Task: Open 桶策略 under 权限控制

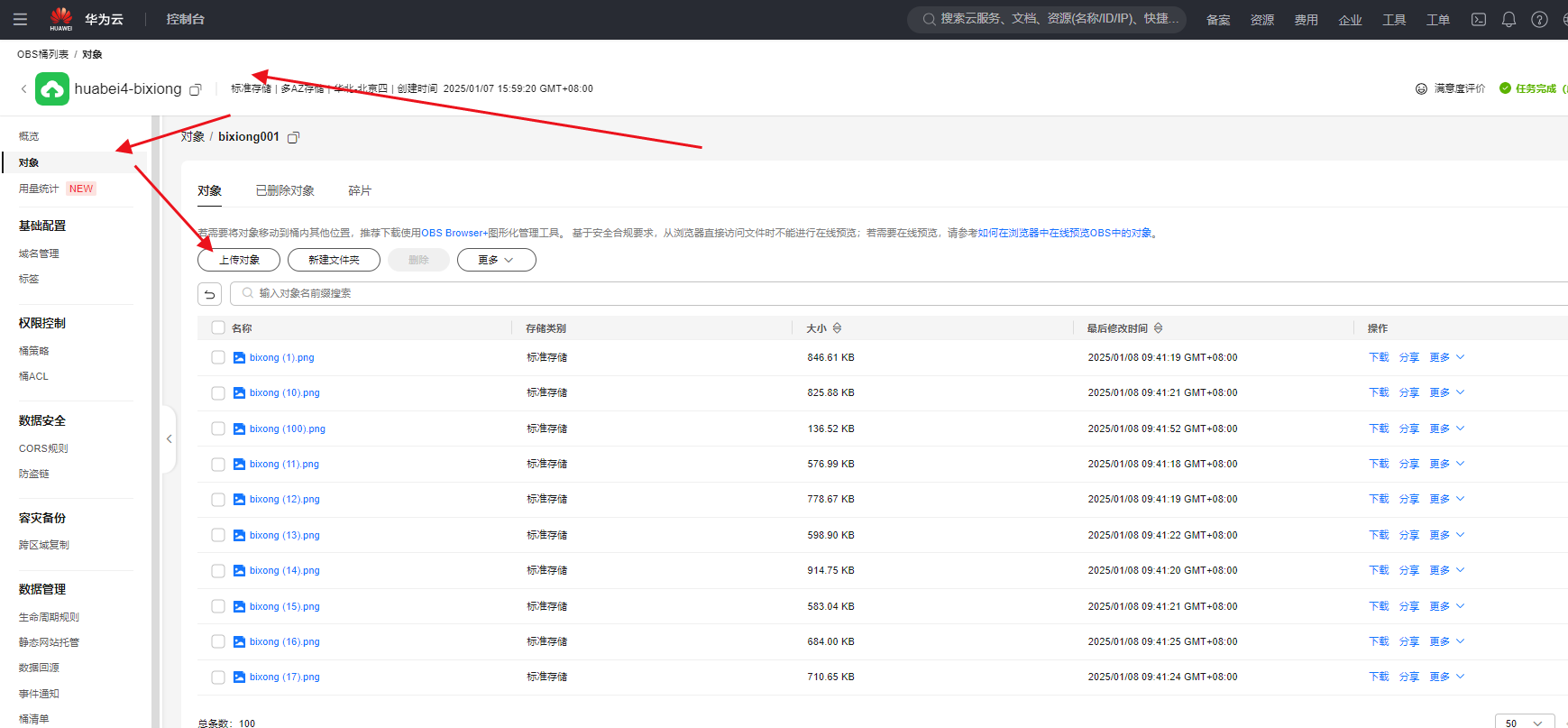Action: [34, 352]
